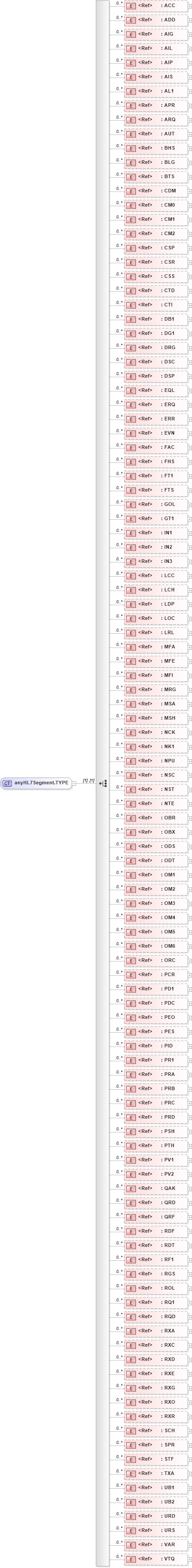This screenshot has height=1568, width=192.
Task: Click the E icon of AIG element
Action: coord(131,35)
